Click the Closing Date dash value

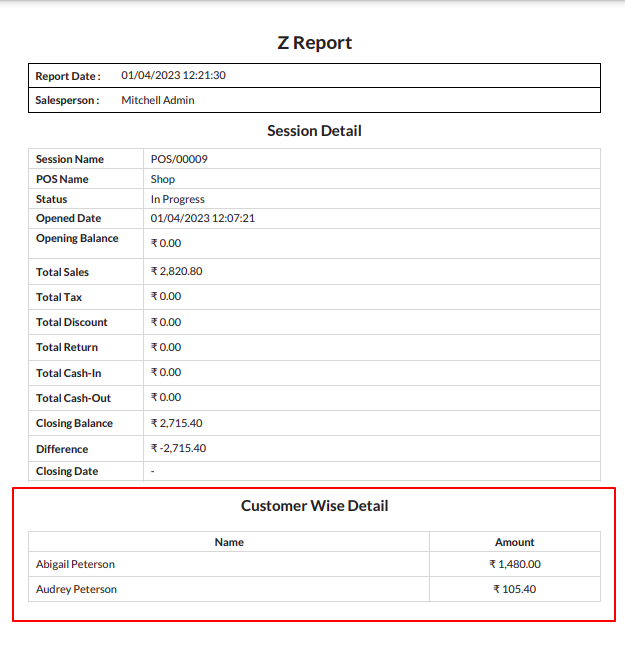click(153, 471)
